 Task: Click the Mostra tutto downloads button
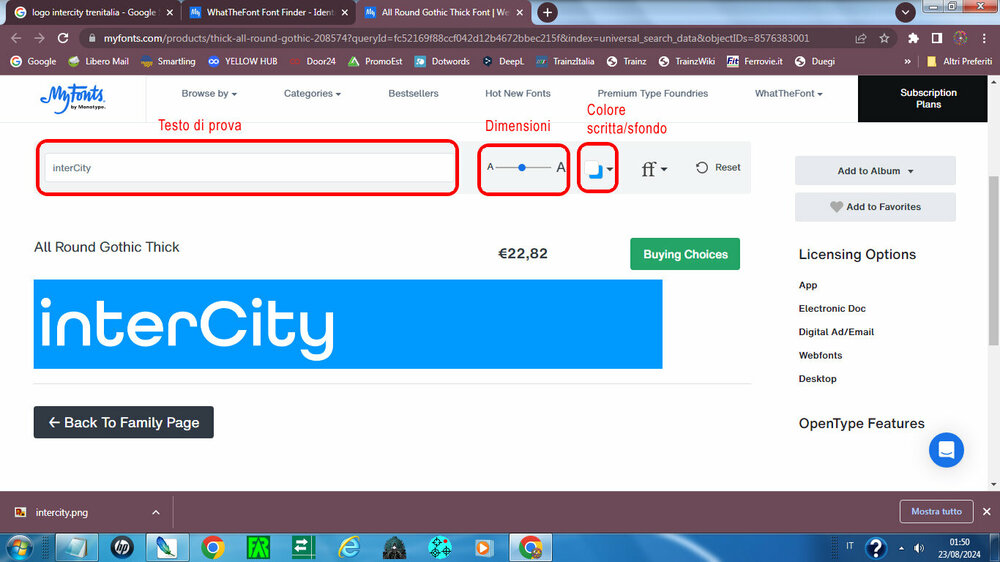pyautogui.click(x=936, y=512)
